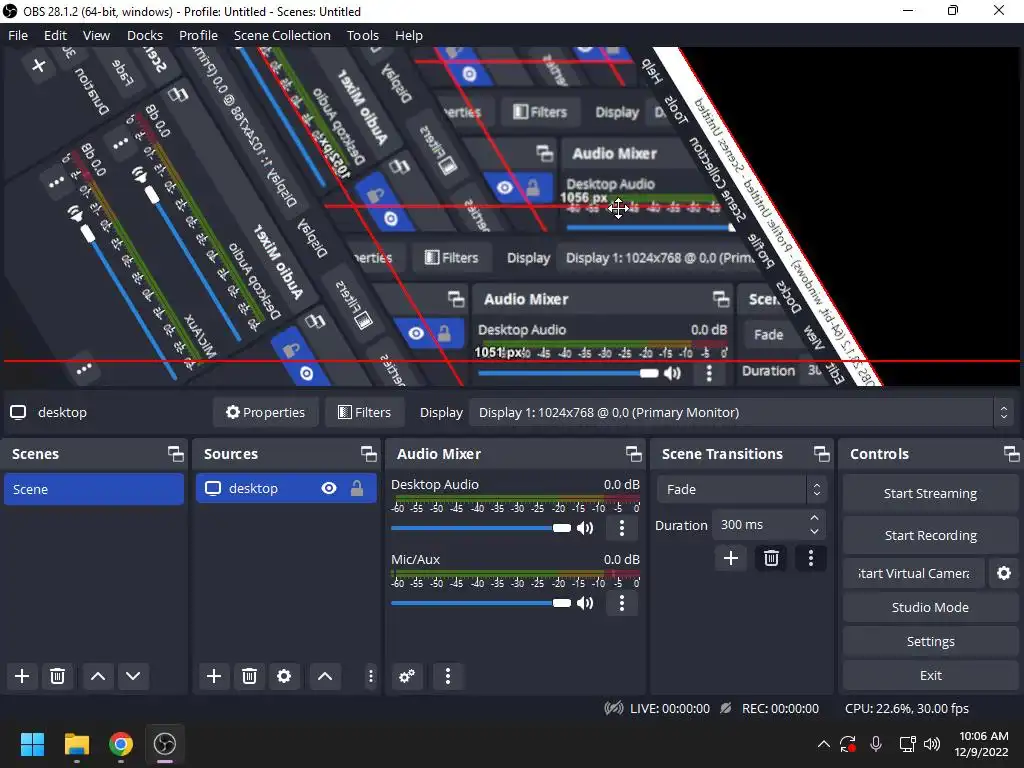Open File Explorer from taskbar

76,744
